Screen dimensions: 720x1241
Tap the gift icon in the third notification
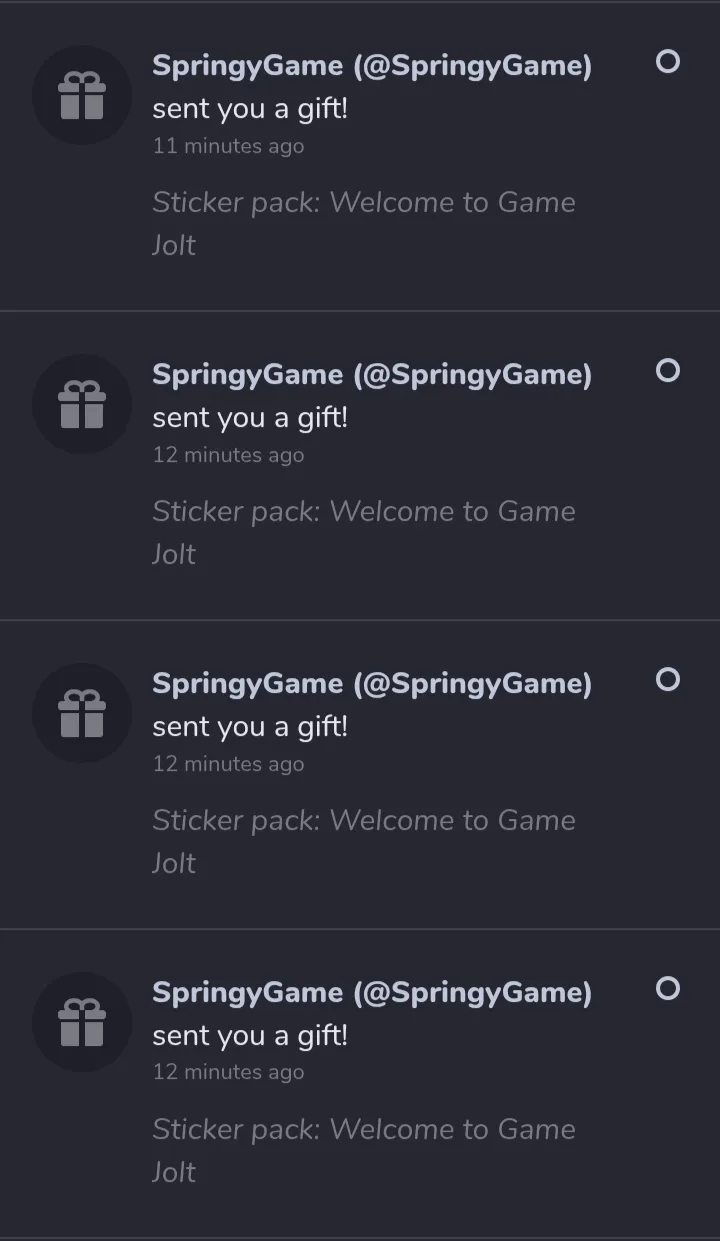[x=82, y=714]
